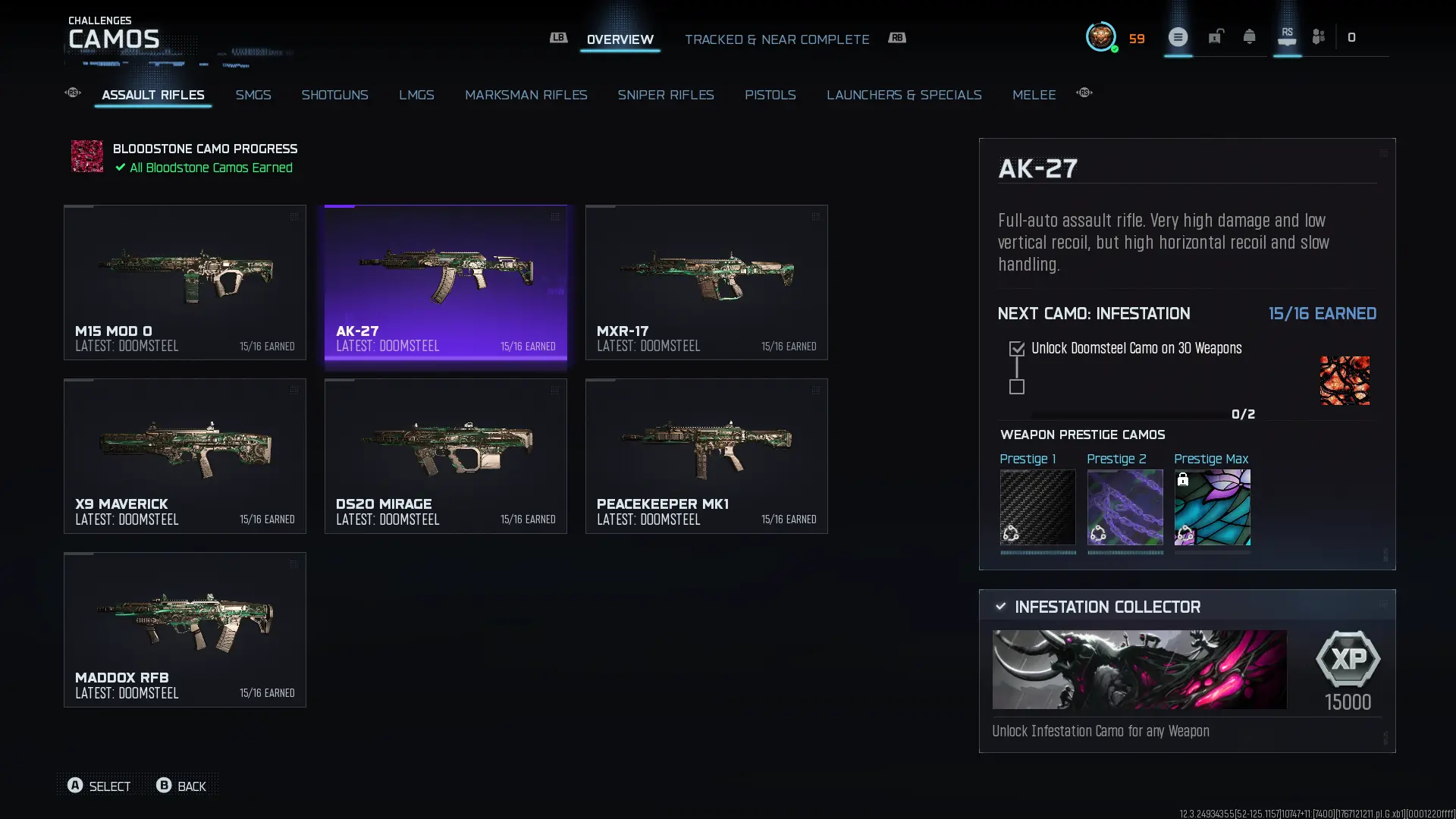Viewport: 1456px width, 819px height.
Task: Expand the AK-27 panel corner handle
Action: tap(1384, 153)
